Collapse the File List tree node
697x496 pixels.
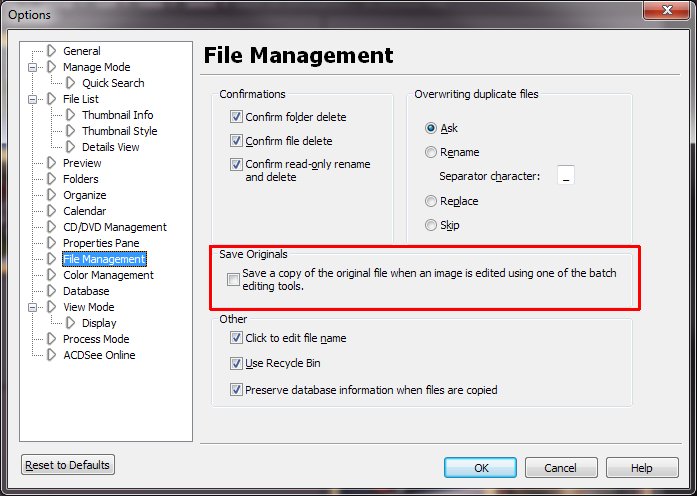click(33, 99)
